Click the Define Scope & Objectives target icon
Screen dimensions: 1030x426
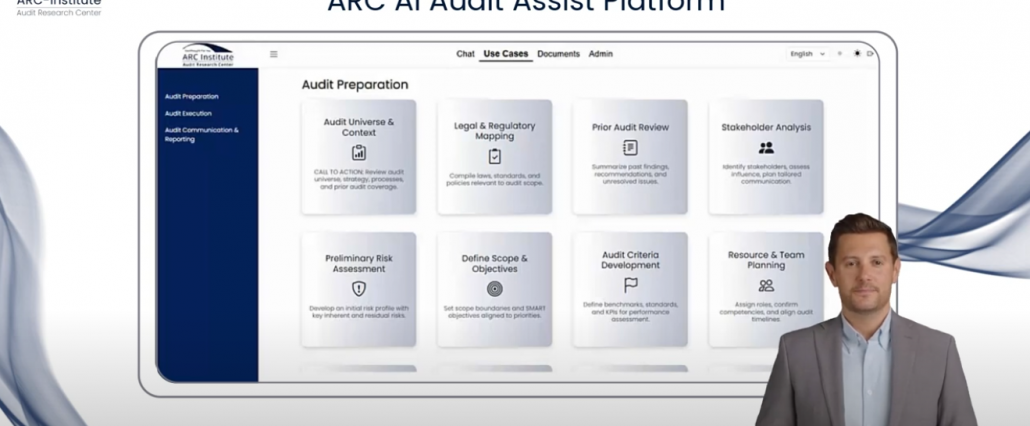[x=495, y=289]
